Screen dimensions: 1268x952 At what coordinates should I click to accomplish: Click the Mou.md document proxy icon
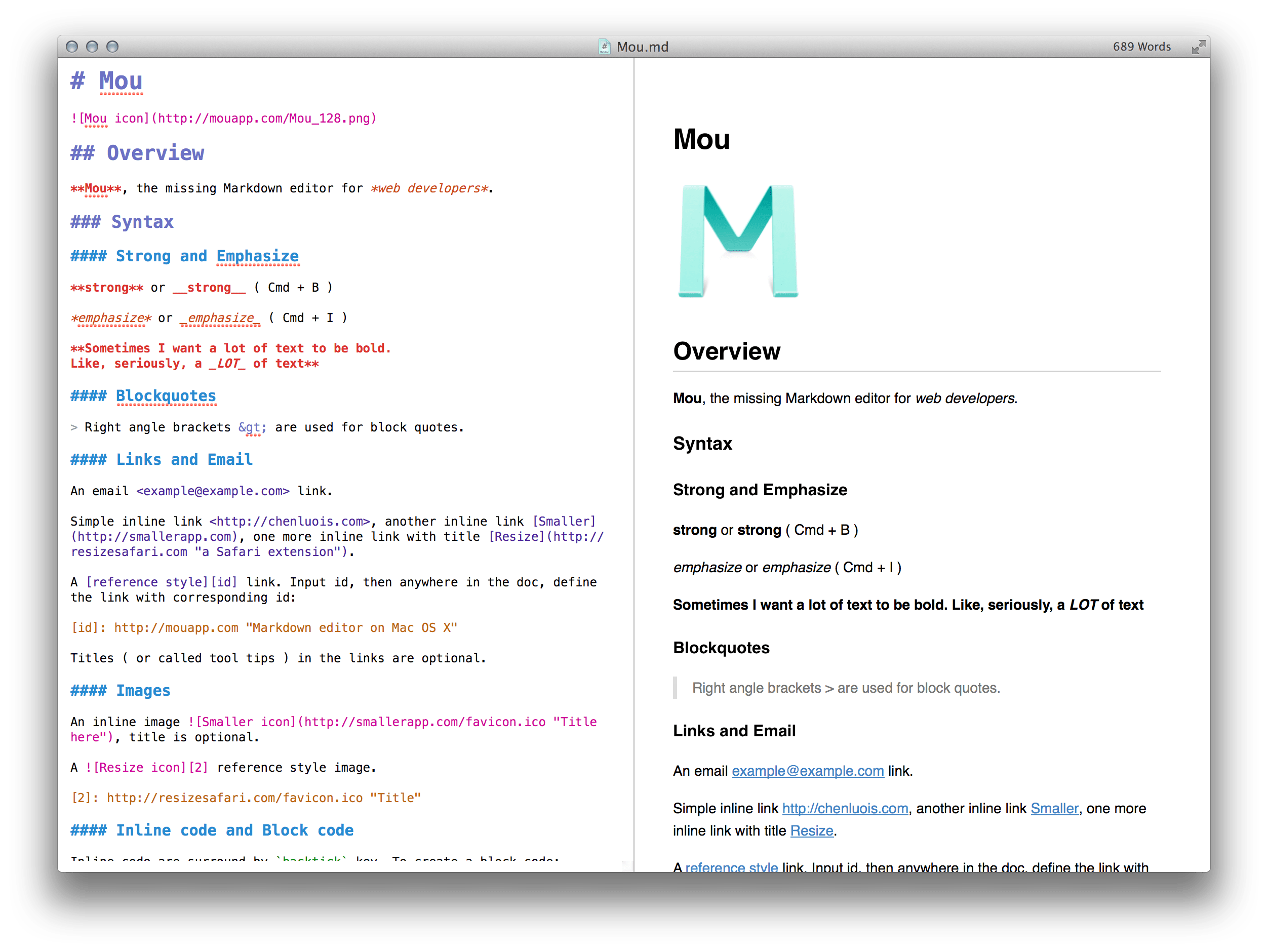(604, 47)
